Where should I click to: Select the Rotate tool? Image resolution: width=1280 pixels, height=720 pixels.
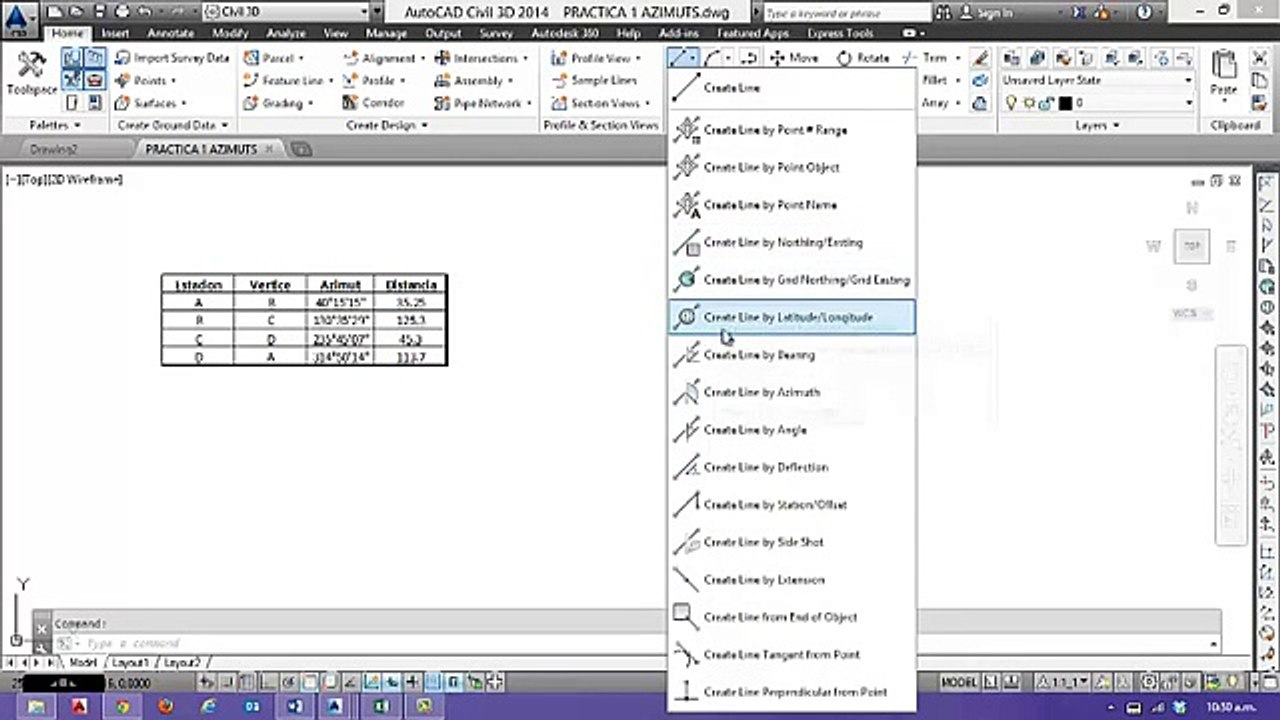point(863,58)
